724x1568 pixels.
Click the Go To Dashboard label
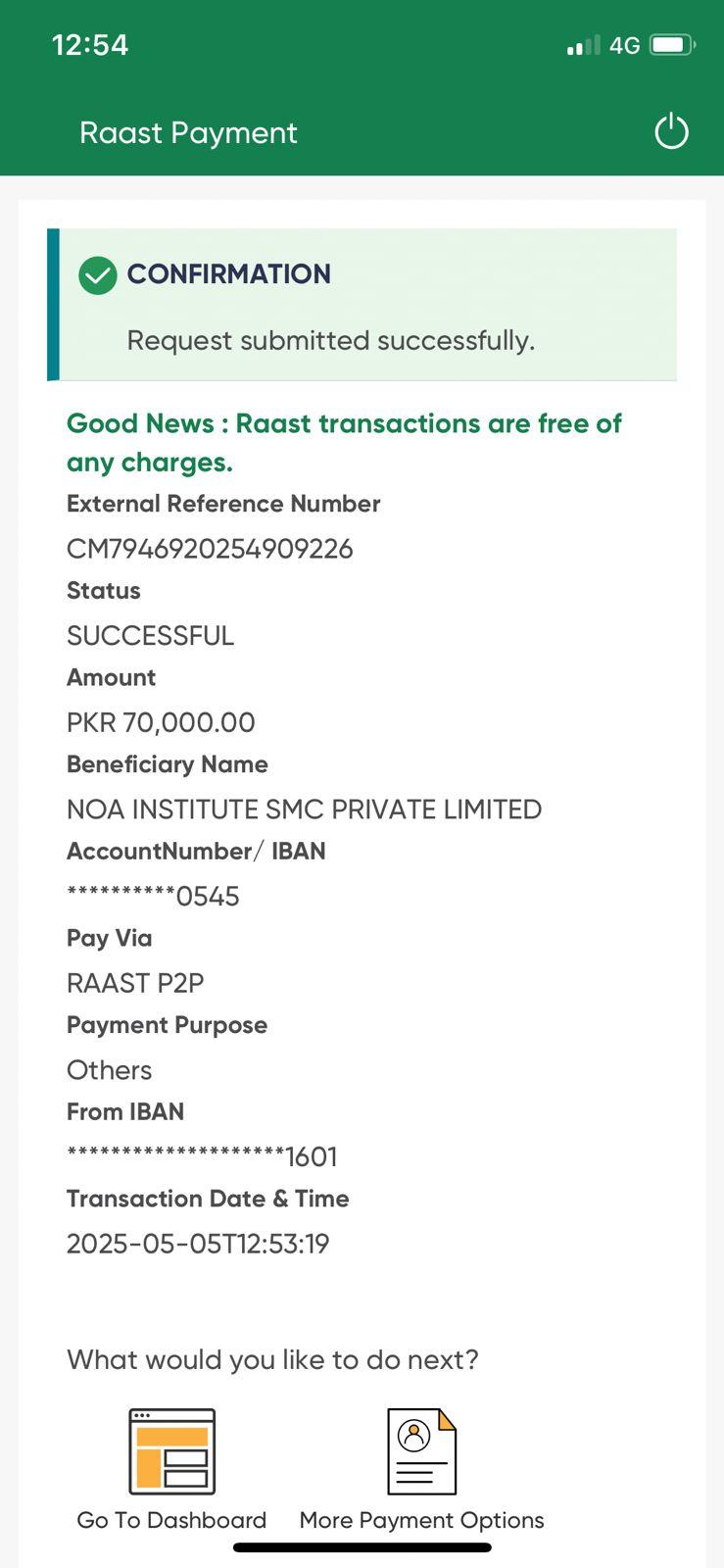171,1520
